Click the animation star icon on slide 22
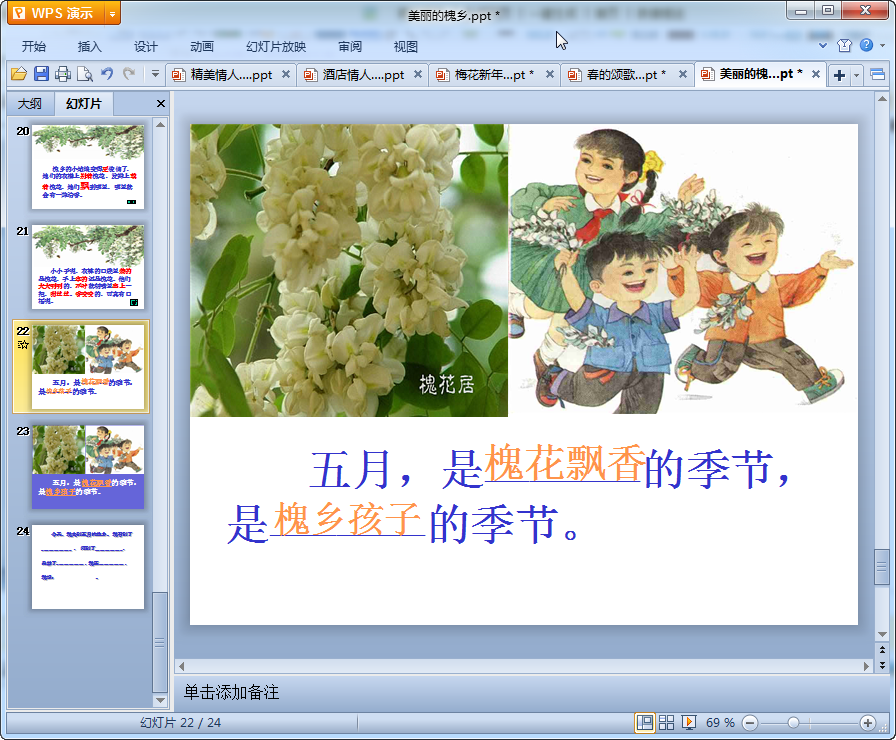Viewport: 896px width, 740px height. pyautogui.click(x=23, y=345)
